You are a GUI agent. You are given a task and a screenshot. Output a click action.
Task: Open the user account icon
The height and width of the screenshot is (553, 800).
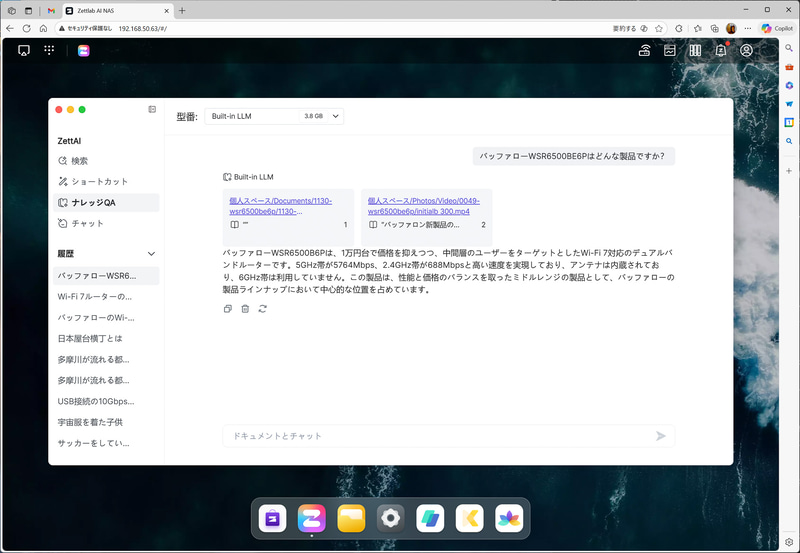[x=746, y=50]
